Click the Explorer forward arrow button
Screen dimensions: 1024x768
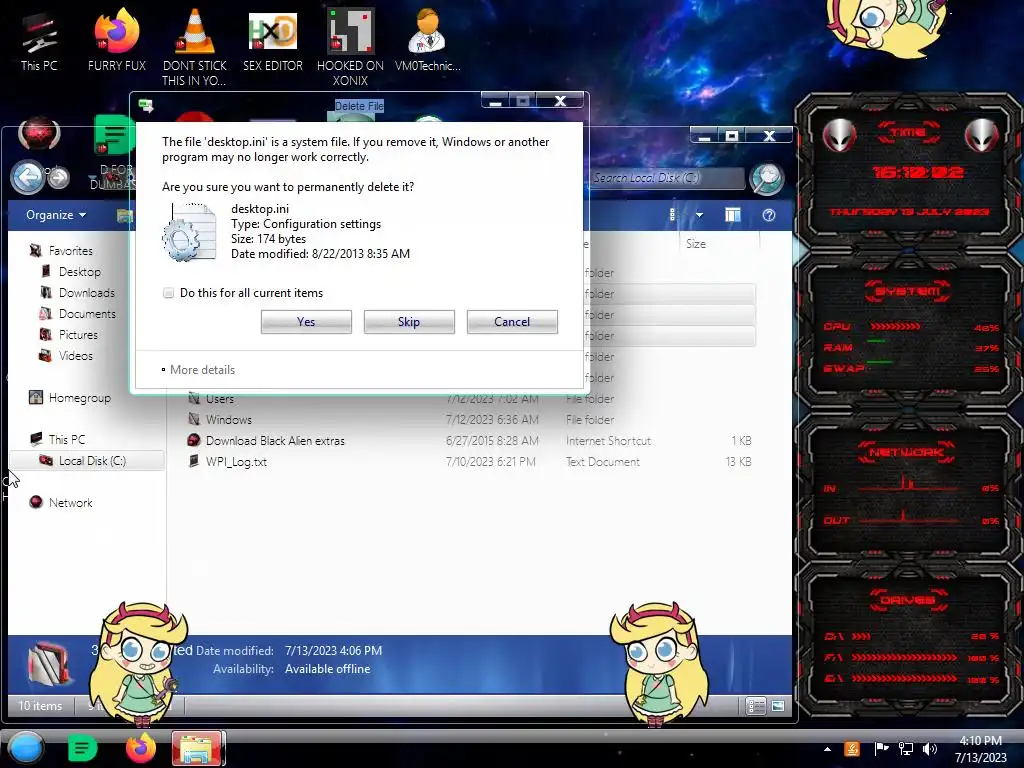pos(59,178)
